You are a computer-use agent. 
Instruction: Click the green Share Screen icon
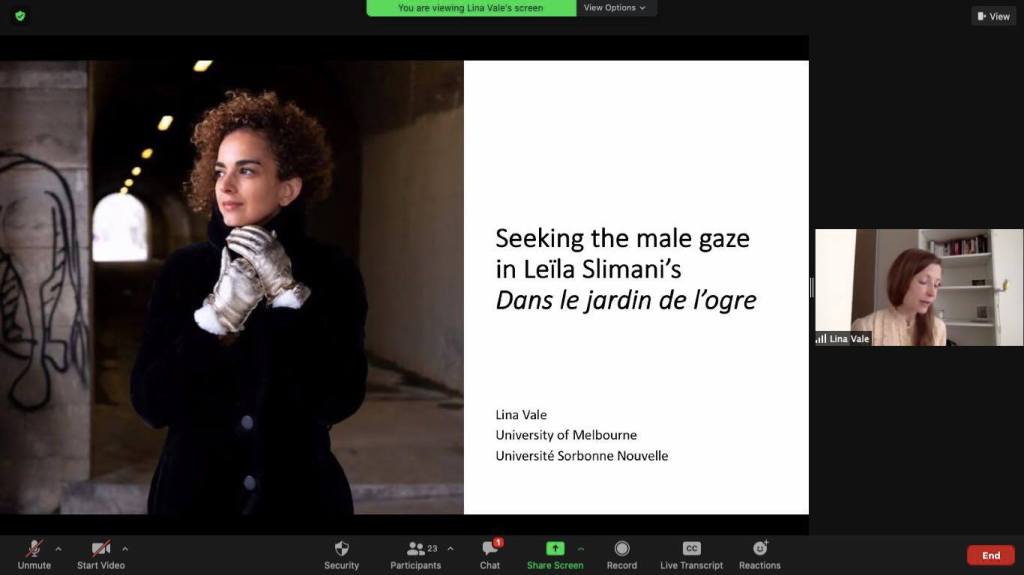555,549
